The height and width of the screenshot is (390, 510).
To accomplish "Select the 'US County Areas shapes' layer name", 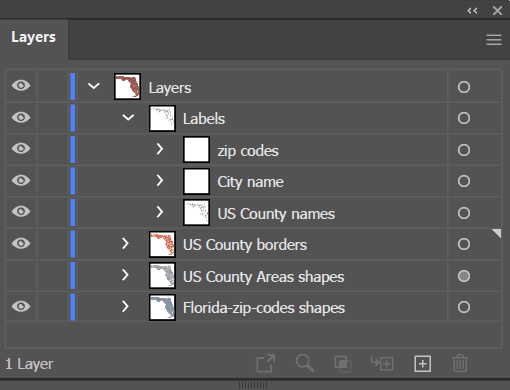I will tap(264, 277).
